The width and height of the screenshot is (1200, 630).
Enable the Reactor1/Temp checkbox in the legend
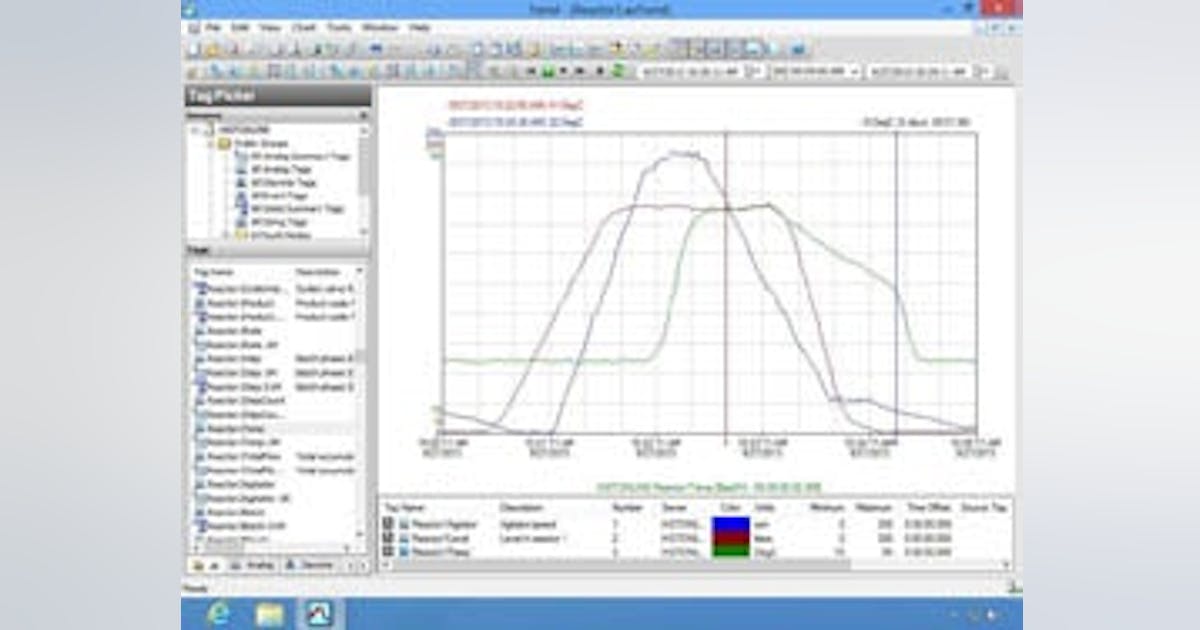(x=390, y=550)
